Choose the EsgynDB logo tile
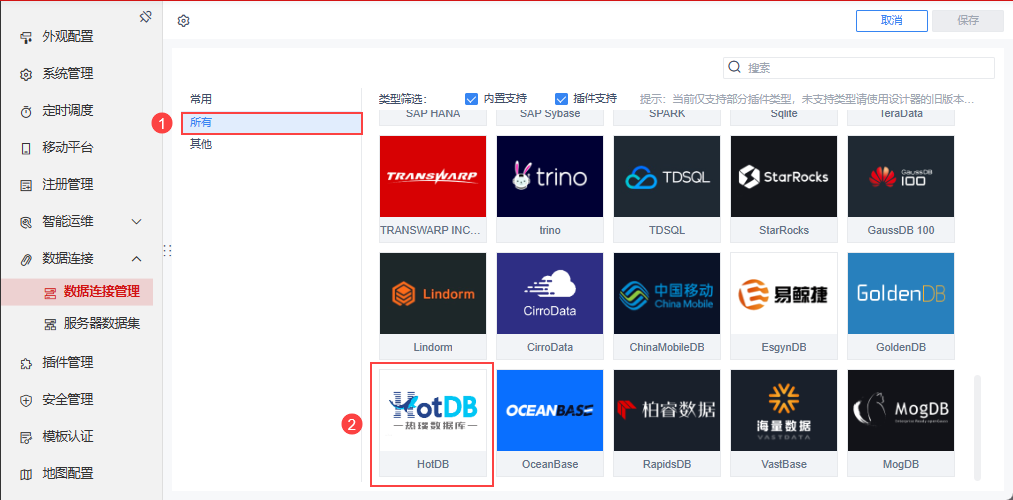1013x500 pixels. pyautogui.click(x=784, y=293)
